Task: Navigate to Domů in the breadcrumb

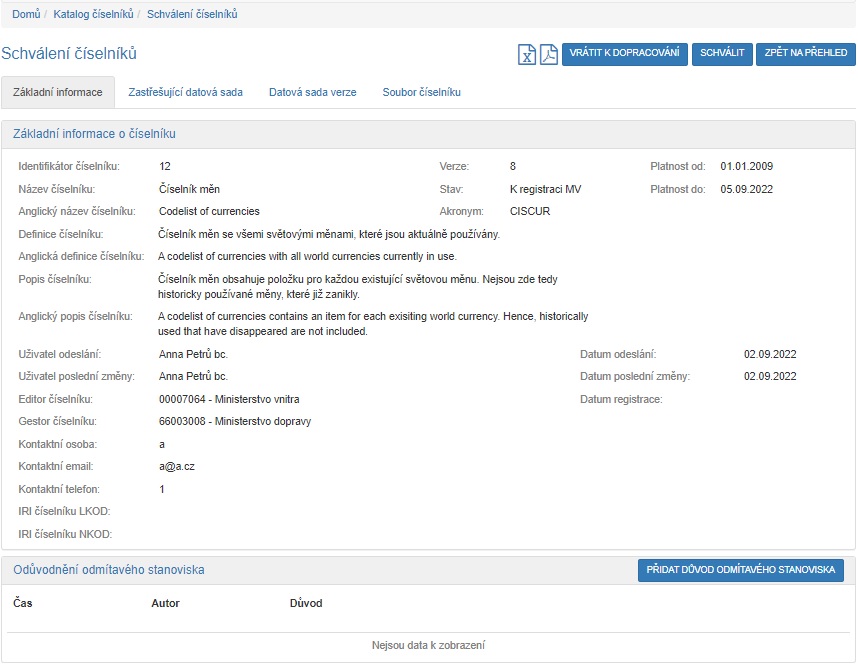Action: click(x=26, y=14)
